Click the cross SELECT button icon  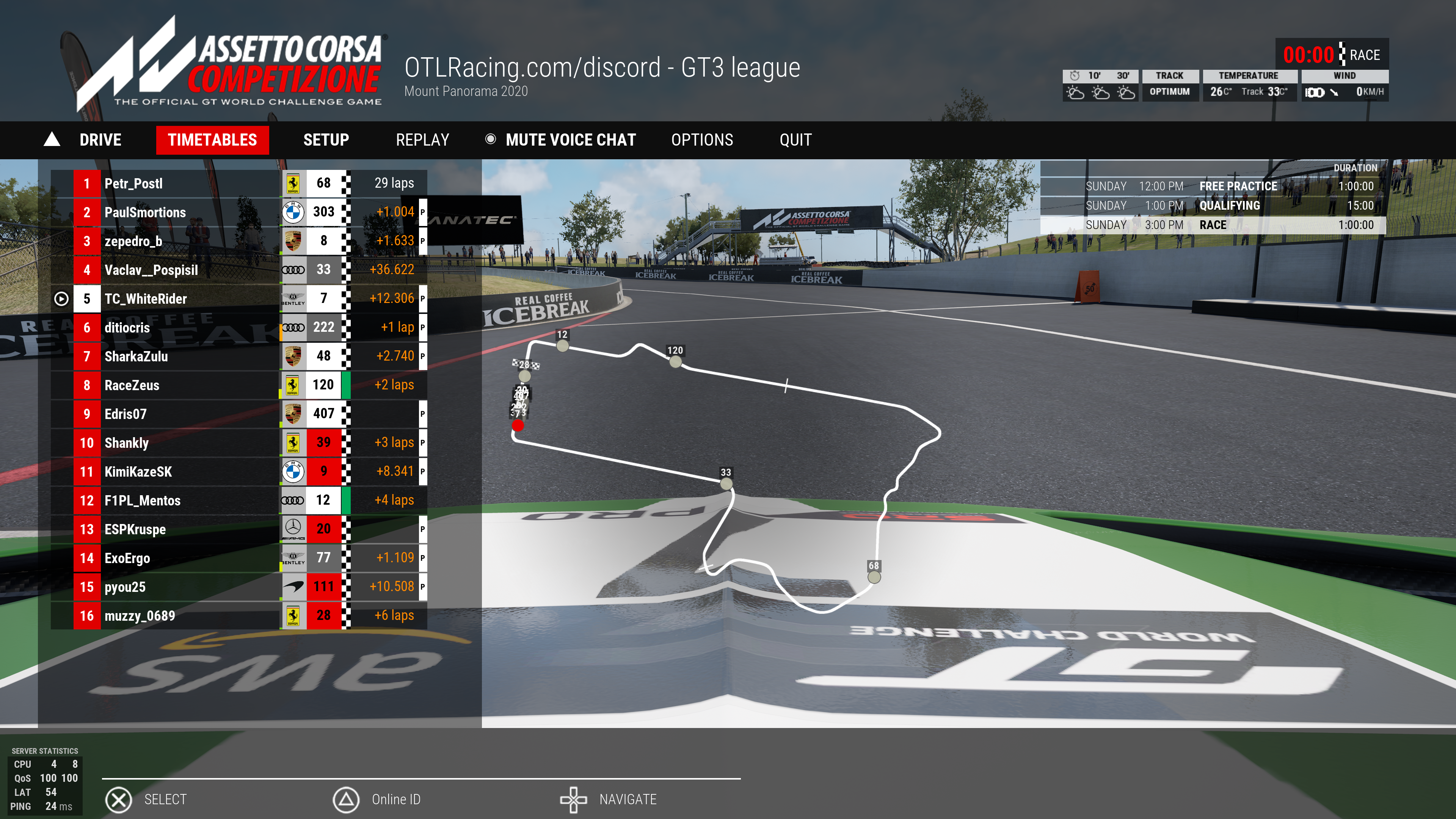(119, 799)
